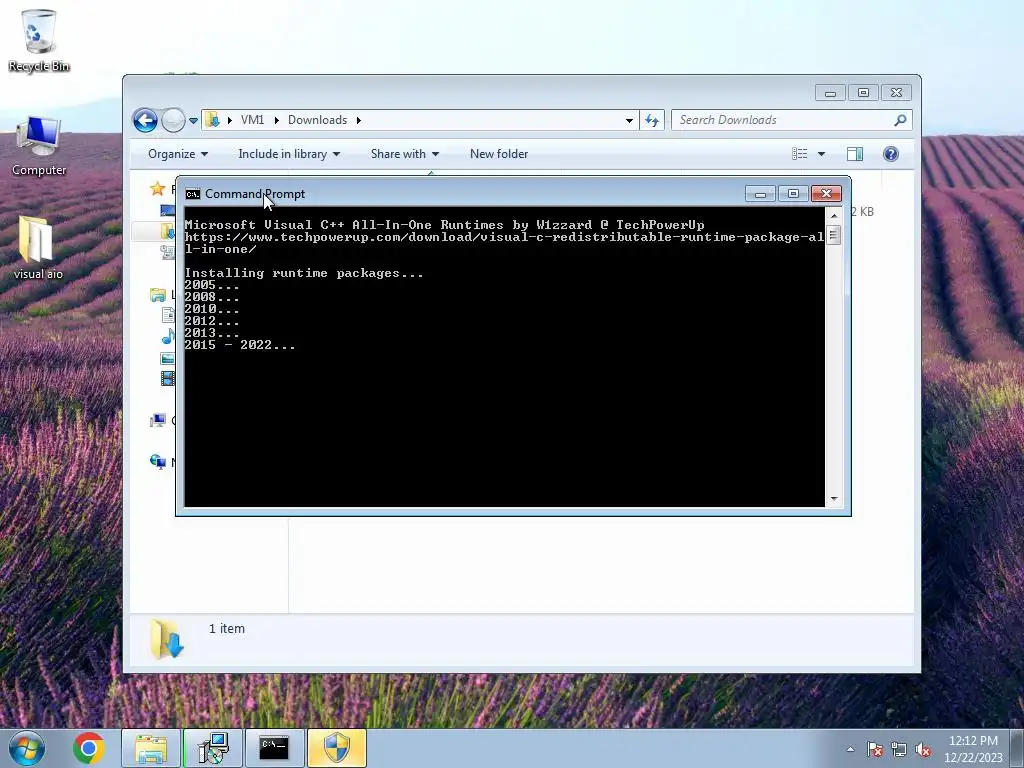This screenshot has height=768, width=1024.
Task: Click the '2 KB' size value in file list
Action: [x=862, y=212]
